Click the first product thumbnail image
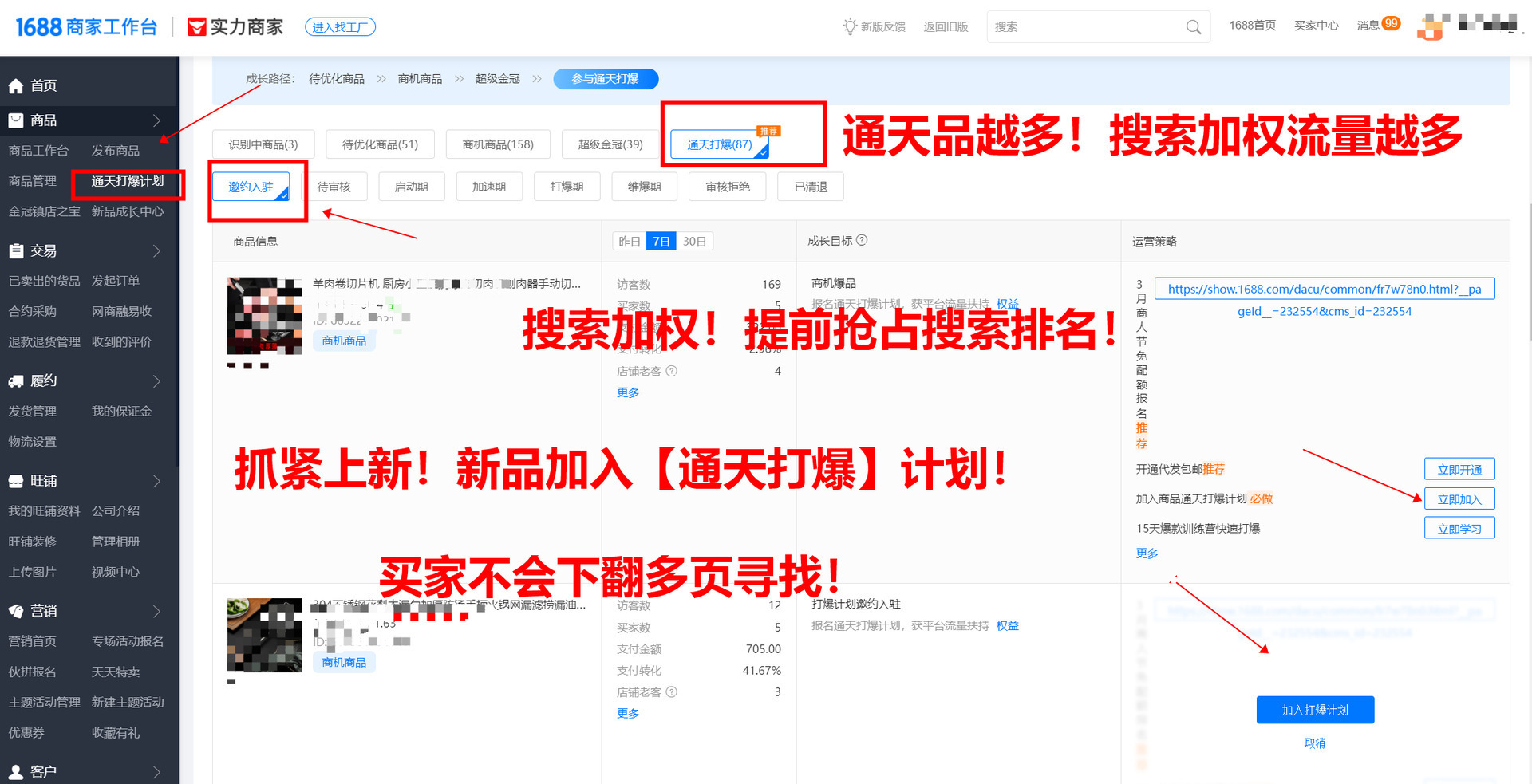The image size is (1532, 784). coord(264,316)
